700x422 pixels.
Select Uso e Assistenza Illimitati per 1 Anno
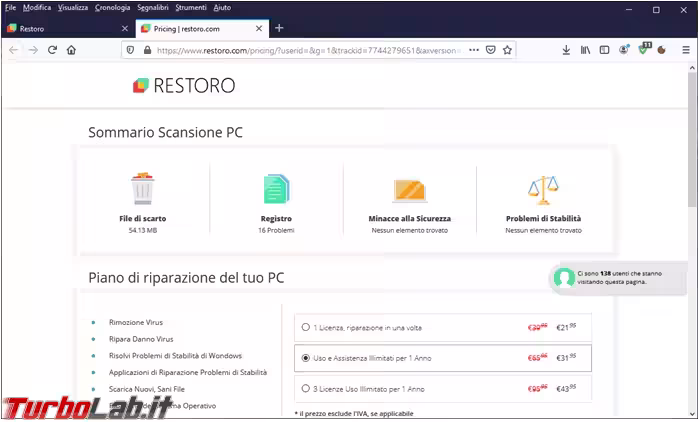coord(305,357)
